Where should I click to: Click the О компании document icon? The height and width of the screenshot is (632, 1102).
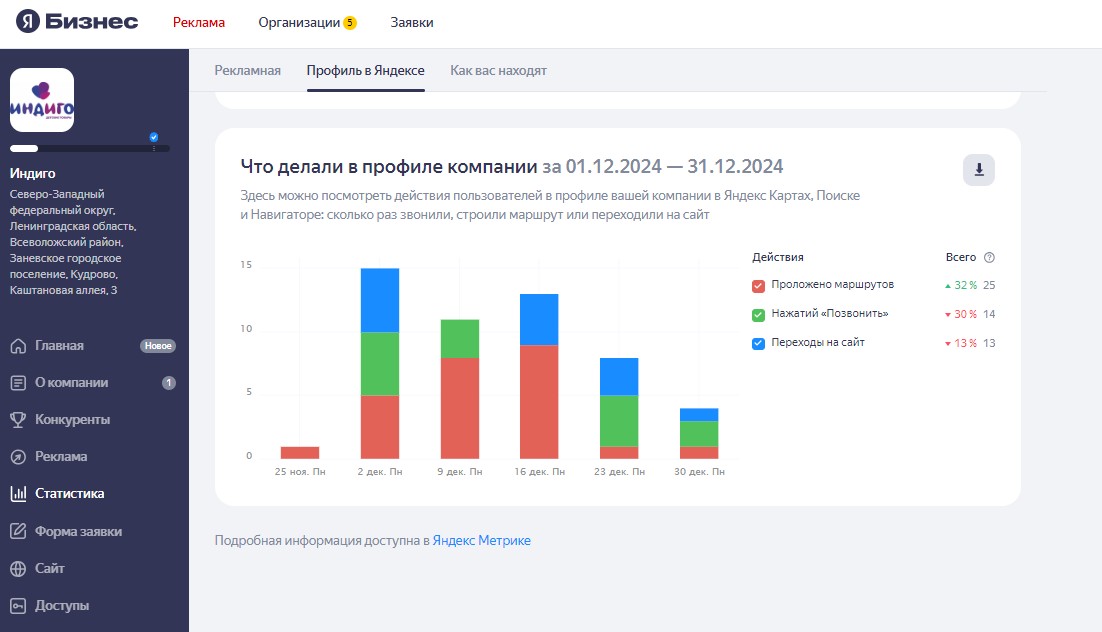click(18, 383)
